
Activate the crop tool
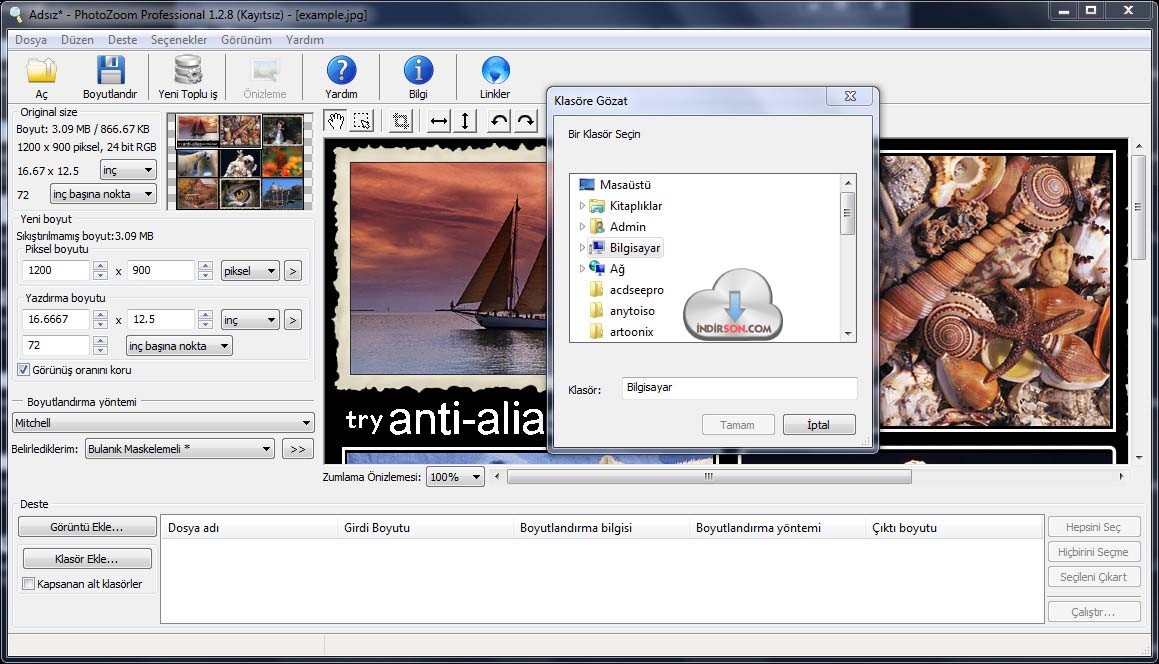pos(401,121)
